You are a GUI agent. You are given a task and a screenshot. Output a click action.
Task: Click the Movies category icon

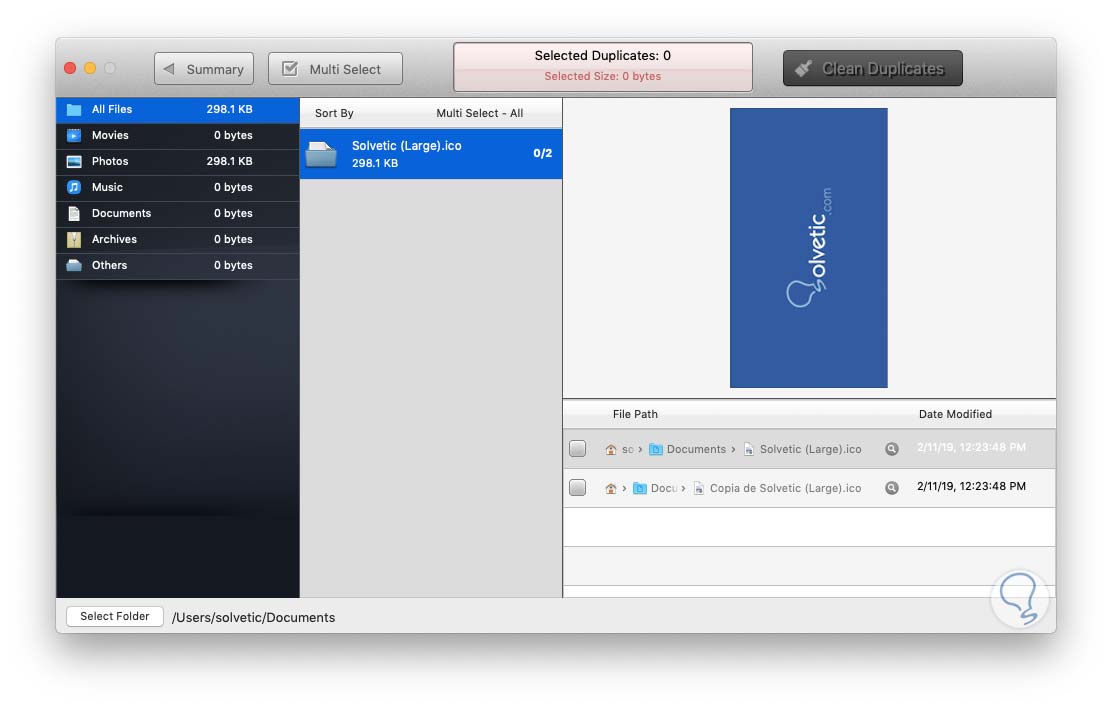74,135
